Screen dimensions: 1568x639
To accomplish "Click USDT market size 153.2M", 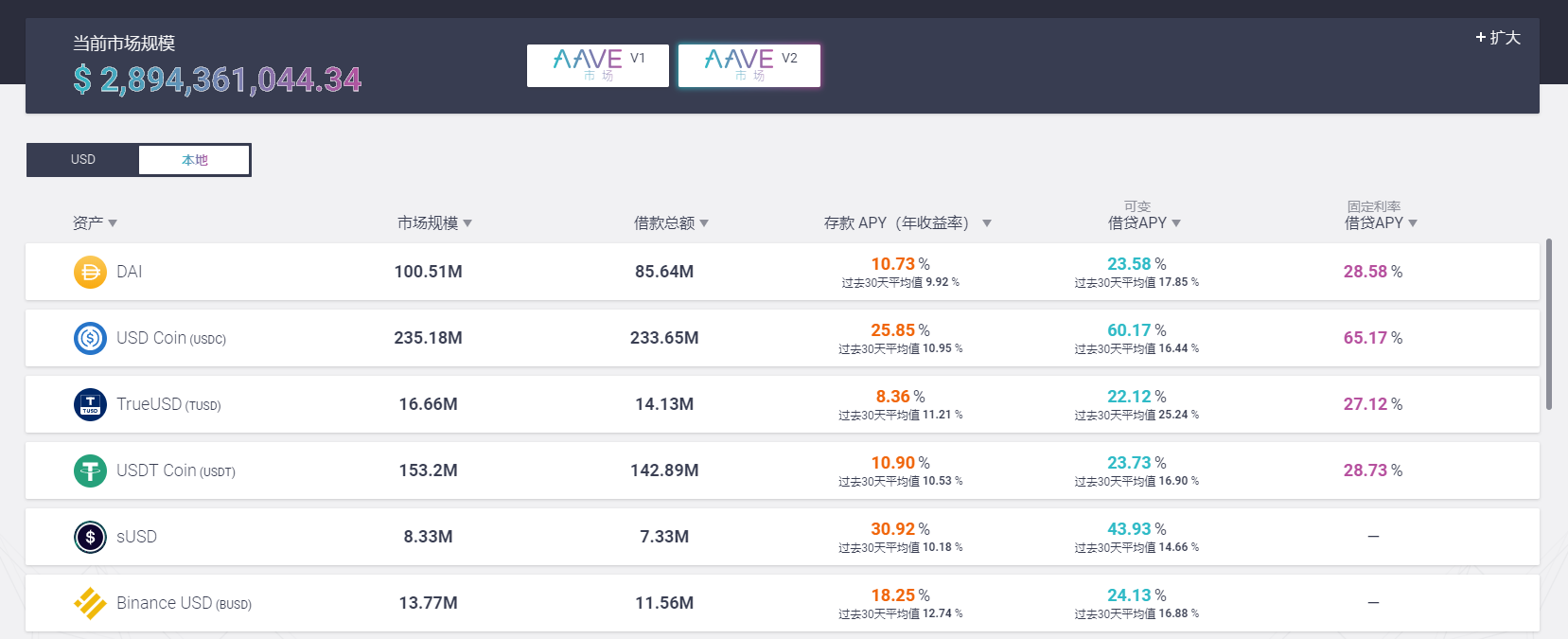I will [429, 470].
